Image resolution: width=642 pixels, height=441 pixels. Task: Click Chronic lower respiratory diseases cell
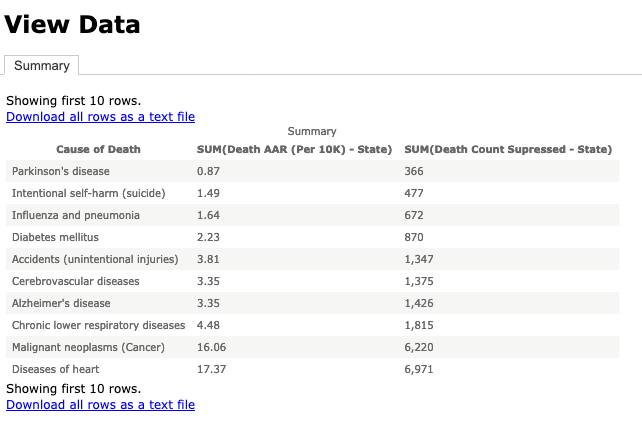99,325
